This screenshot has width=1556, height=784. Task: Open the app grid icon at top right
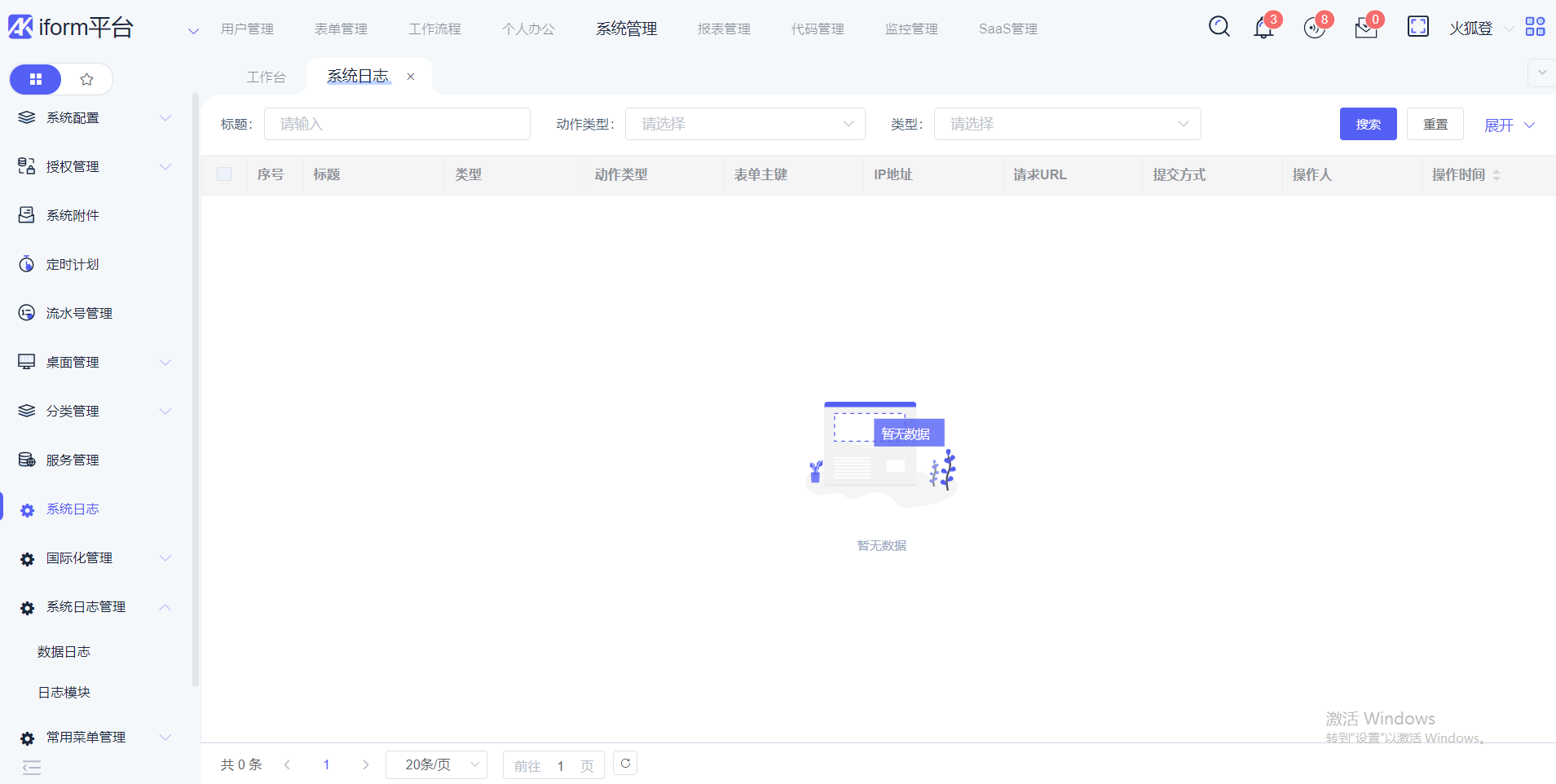coord(1535,27)
